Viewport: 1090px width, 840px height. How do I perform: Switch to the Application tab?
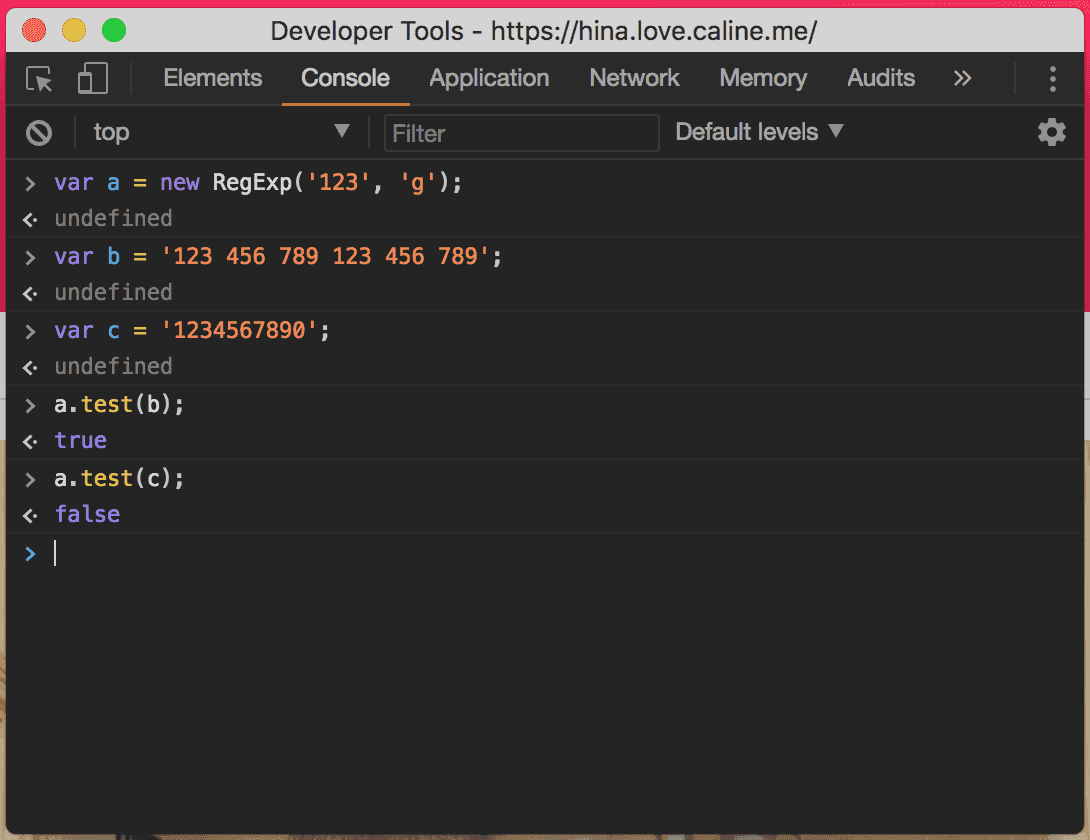pos(489,79)
